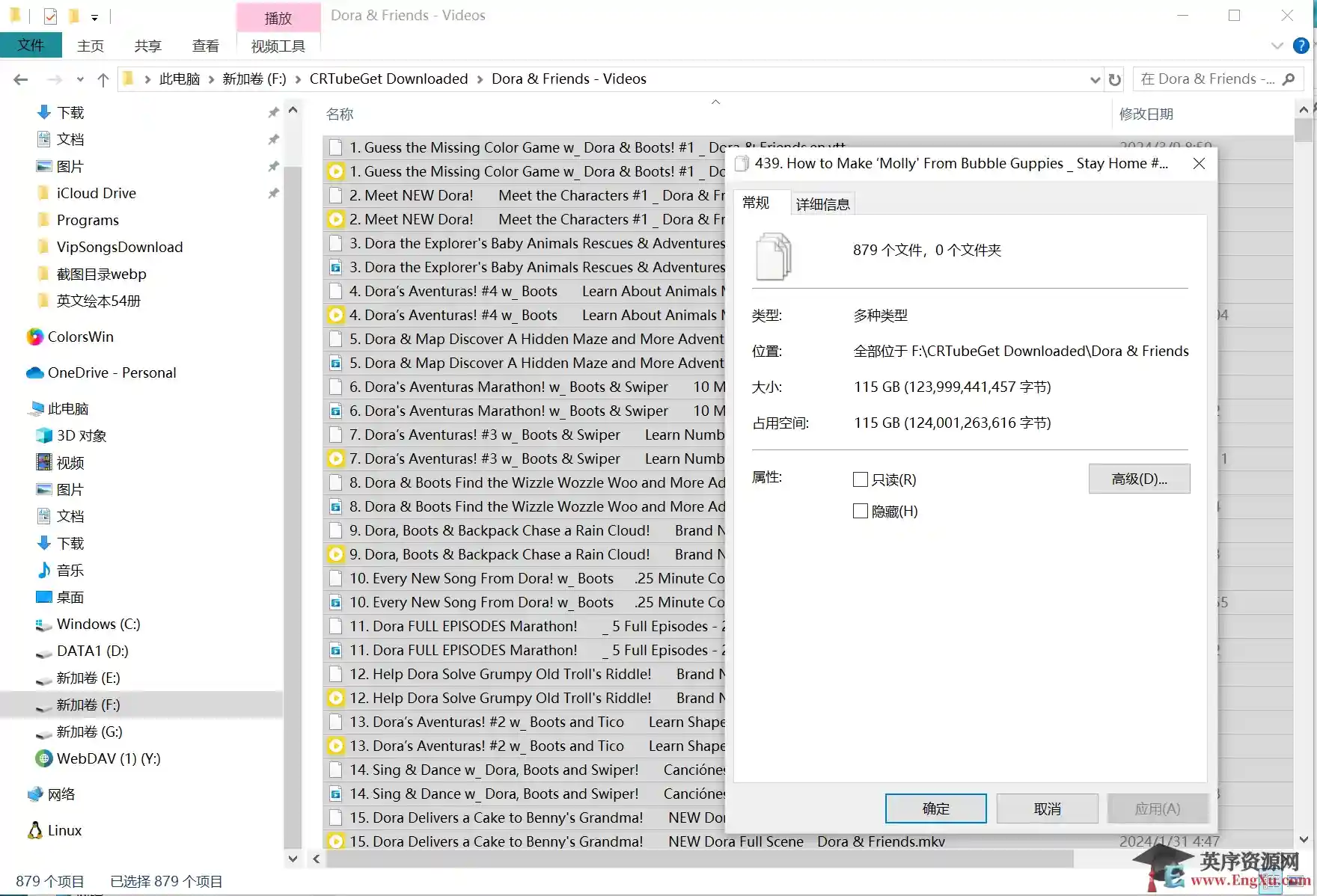Switch to the 共享 ribbon tab
This screenshot has width=1317, height=896.
[x=147, y=46]
